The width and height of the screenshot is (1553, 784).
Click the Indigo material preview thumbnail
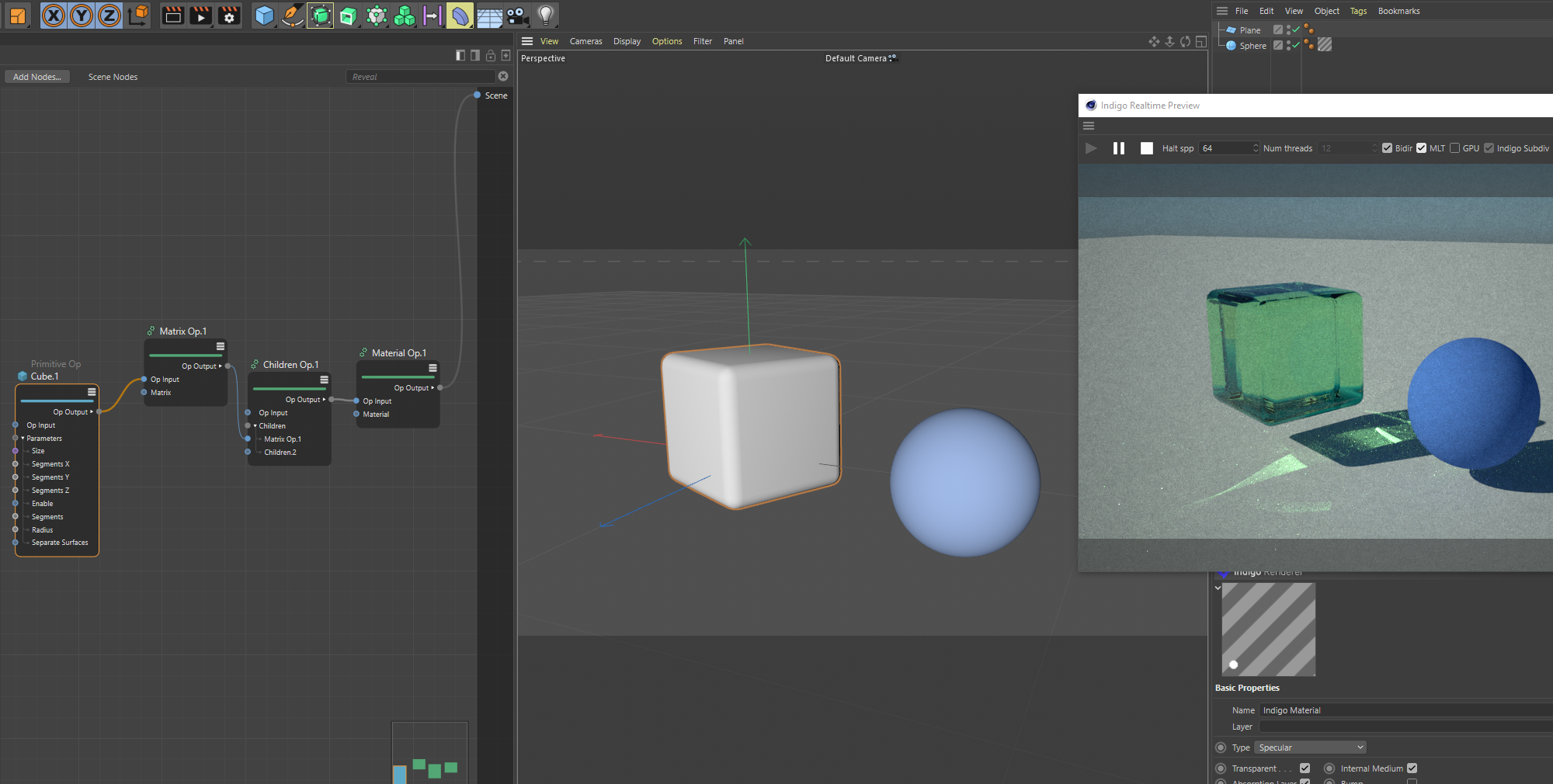pyautogui.click(x=1268, y=630)
